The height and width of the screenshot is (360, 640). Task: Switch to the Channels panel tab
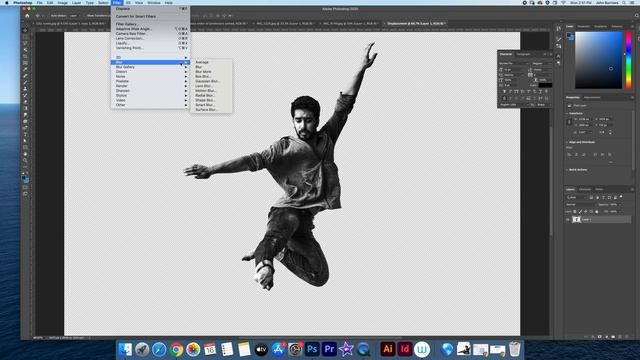click(585, 189)
